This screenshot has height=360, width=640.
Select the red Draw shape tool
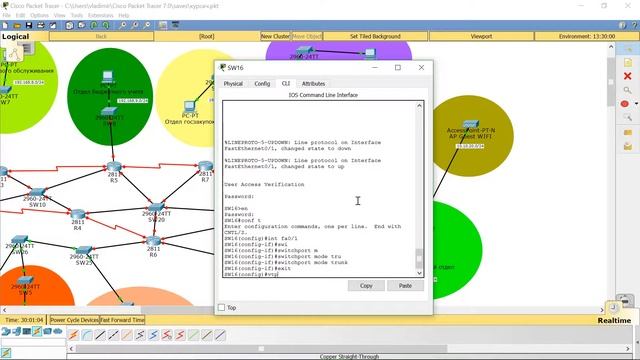click(x=625, y=104)
